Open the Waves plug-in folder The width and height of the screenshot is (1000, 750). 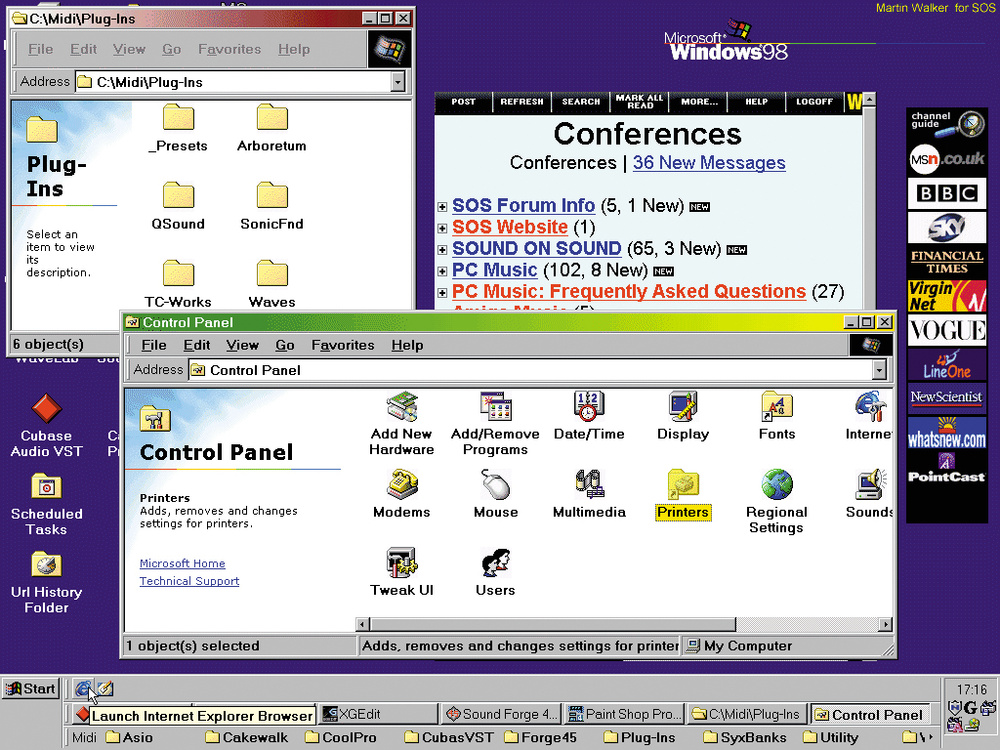point(272,275)
